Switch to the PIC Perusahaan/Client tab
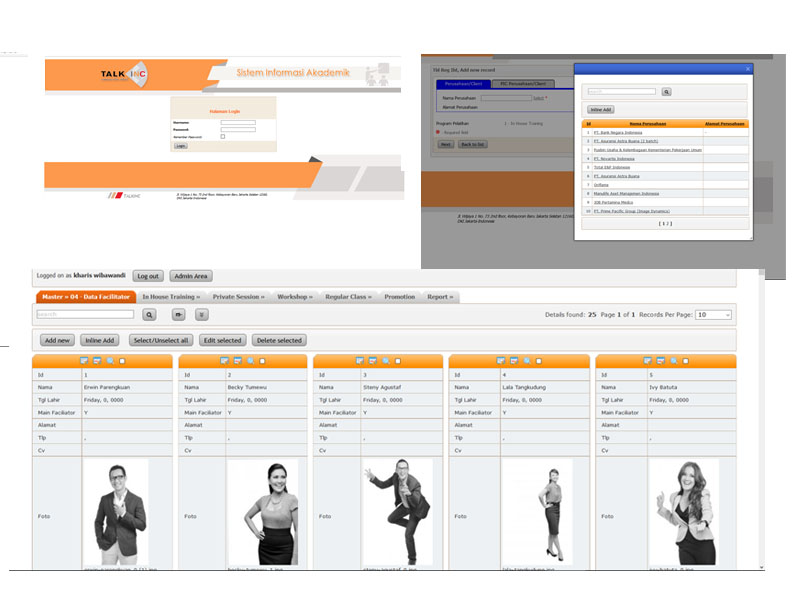Viewport: 800px width, 600px height. click(x=524, y=84)
